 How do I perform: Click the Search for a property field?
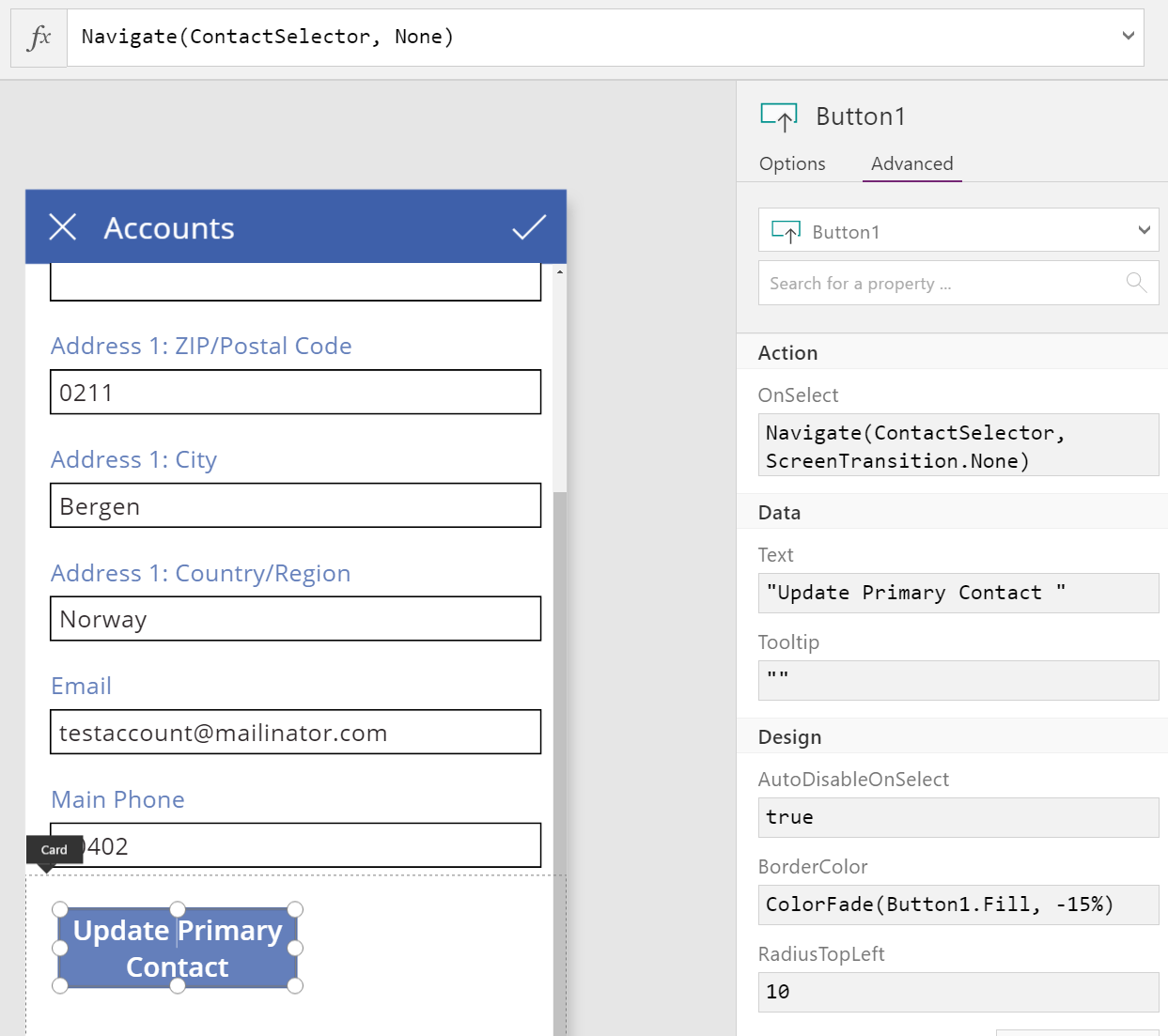point(940,283)
